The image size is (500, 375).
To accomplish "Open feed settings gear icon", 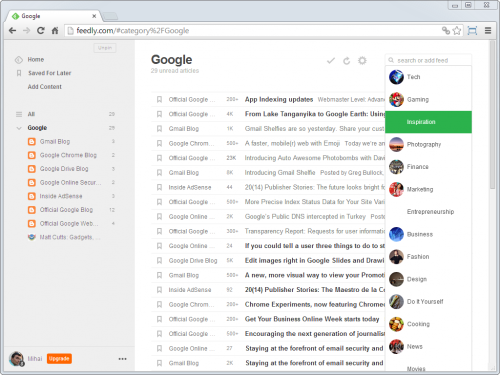I will pos(362,61).
